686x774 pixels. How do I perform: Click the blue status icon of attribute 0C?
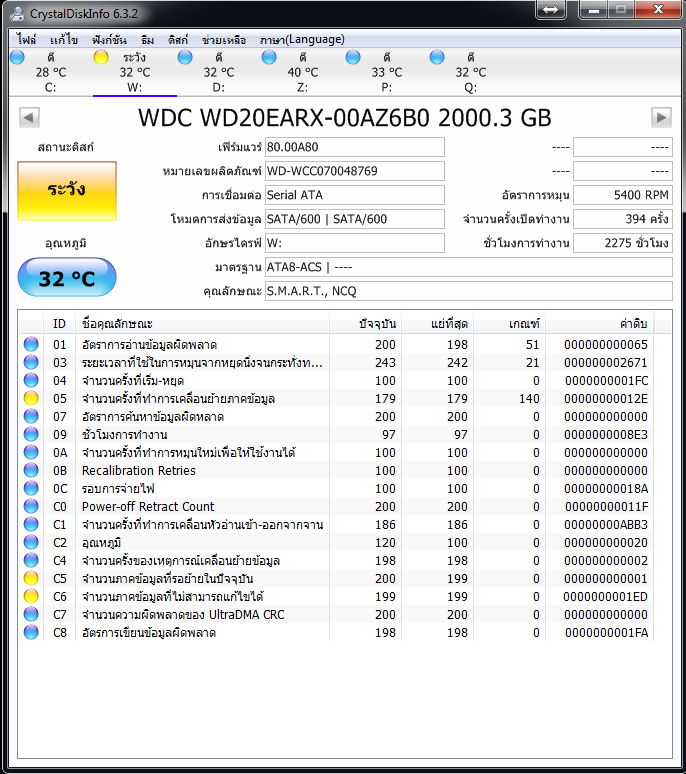[31, 488]
